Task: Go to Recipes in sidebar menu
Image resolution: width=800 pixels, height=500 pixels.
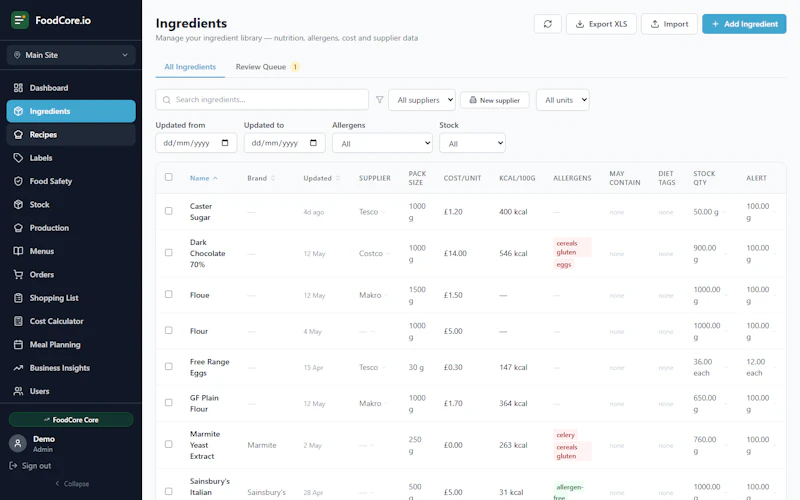Action: click(x=71, y=135)
